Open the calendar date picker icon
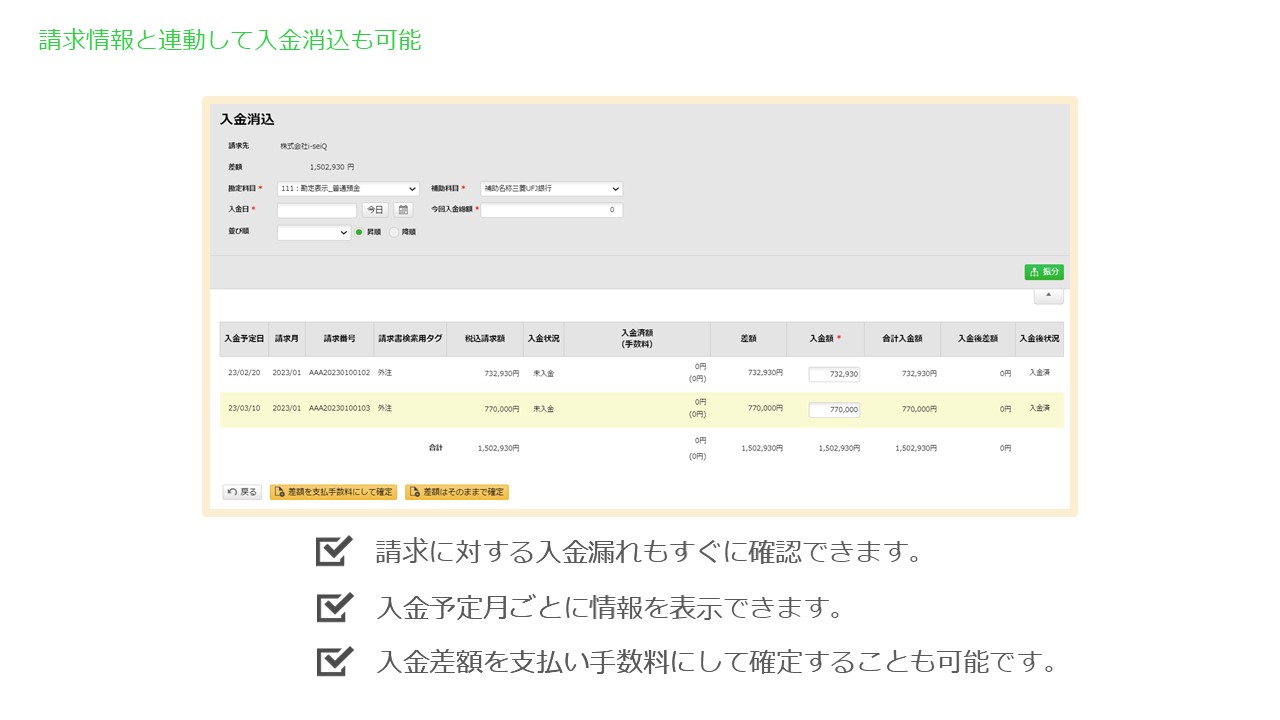Viewport: 1280px width, 720px height. point(402,210)
